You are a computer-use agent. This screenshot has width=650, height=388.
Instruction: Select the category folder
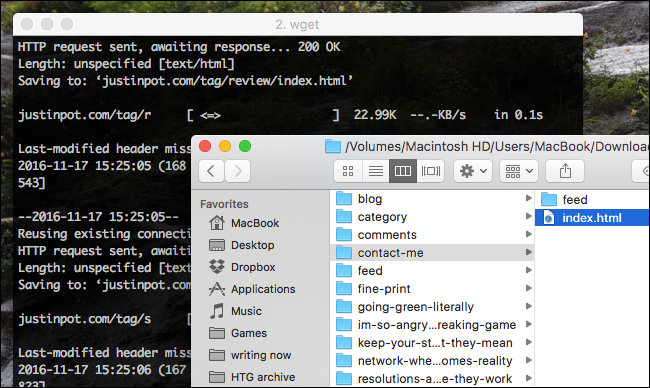432,216
